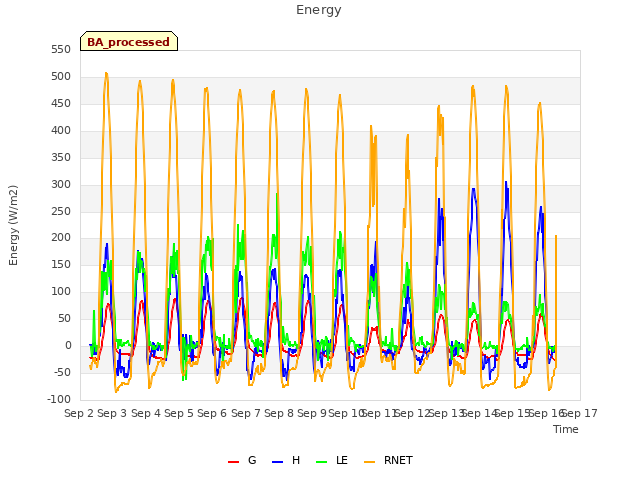Click the 0 y-axis tick label
This screenshot has width=640, height=480.
68,345
